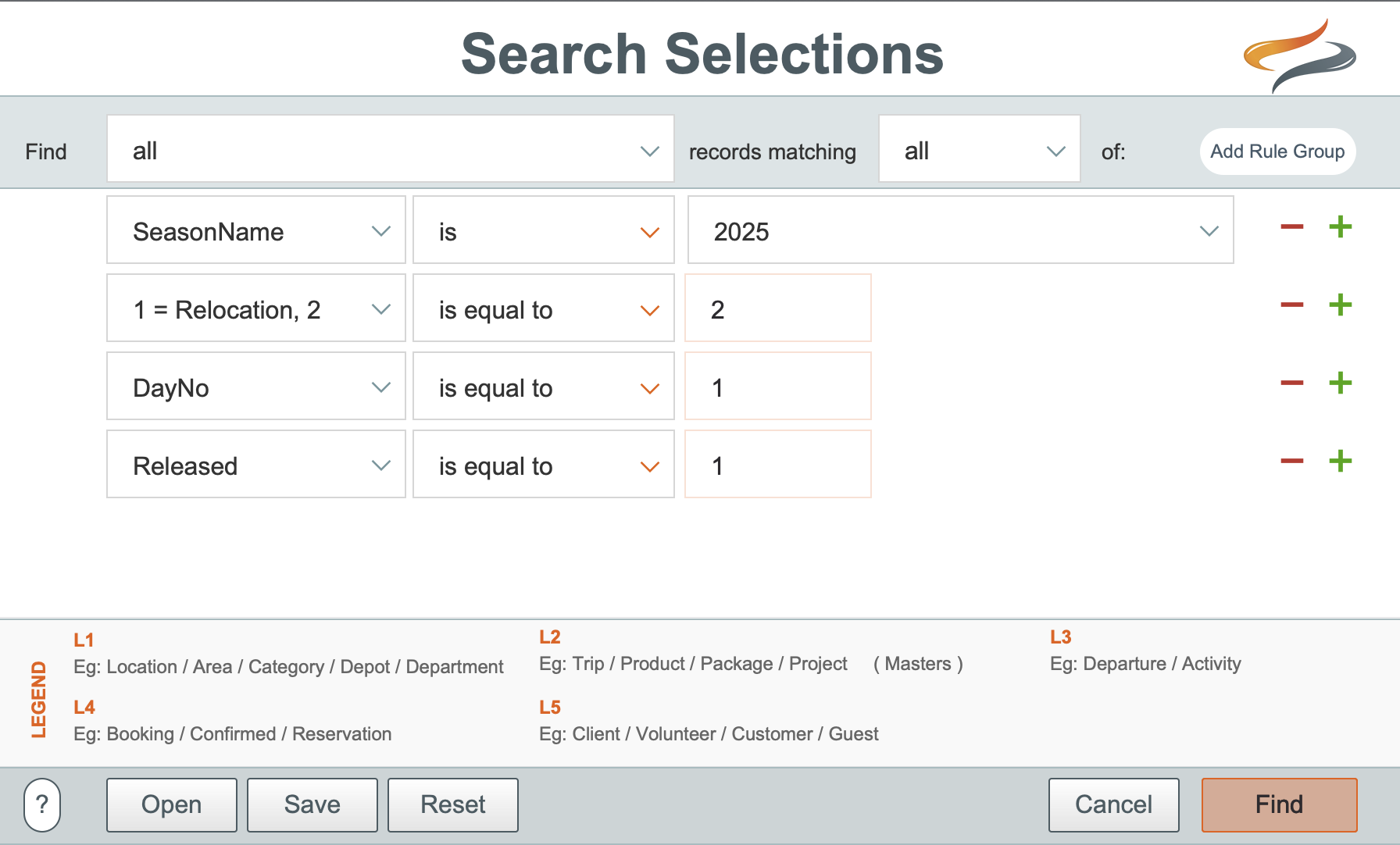
Task: Click the vertical LEGEND label
Action: pyautogui.click(x=38, y=700)
